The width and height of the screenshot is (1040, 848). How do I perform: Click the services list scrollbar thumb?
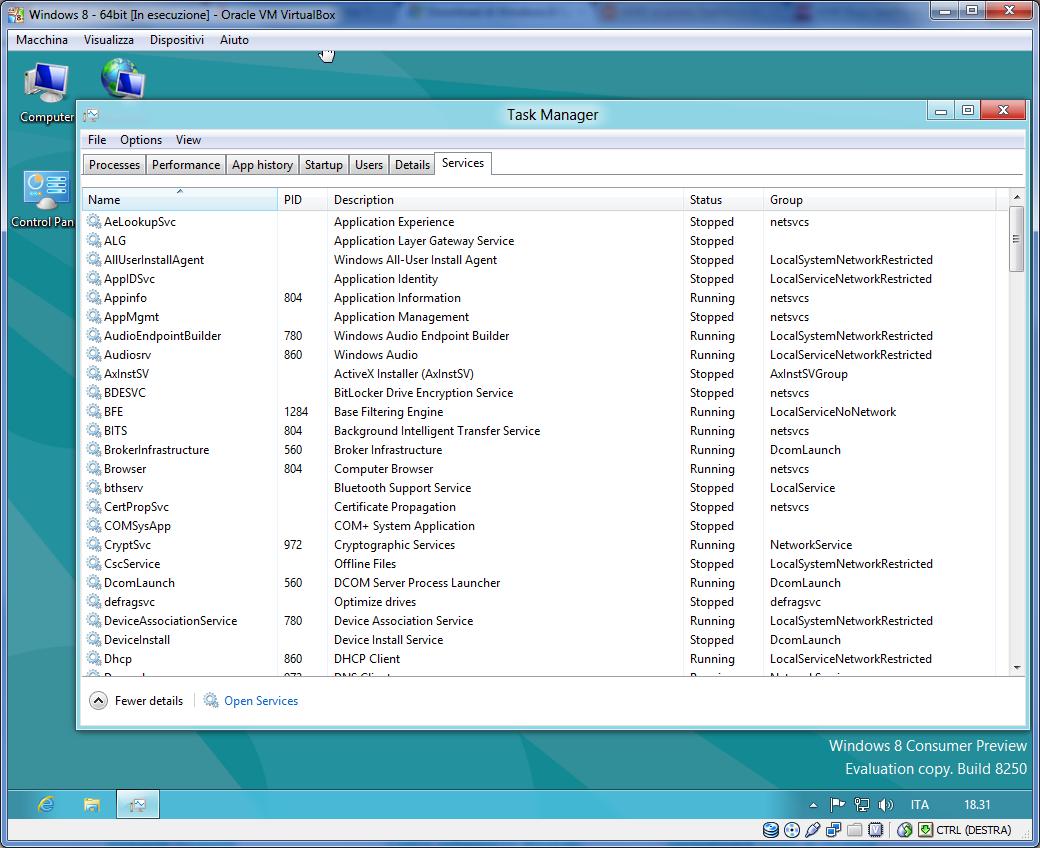pyautogui.click(x=1016, y=239)
